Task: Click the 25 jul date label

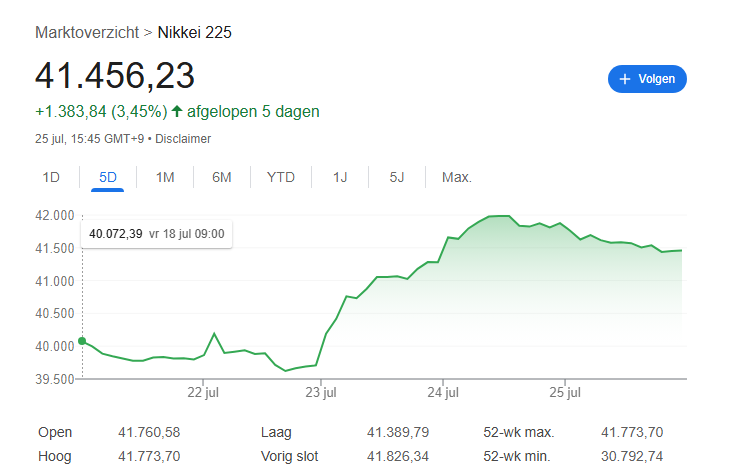Action: point(565,393)
